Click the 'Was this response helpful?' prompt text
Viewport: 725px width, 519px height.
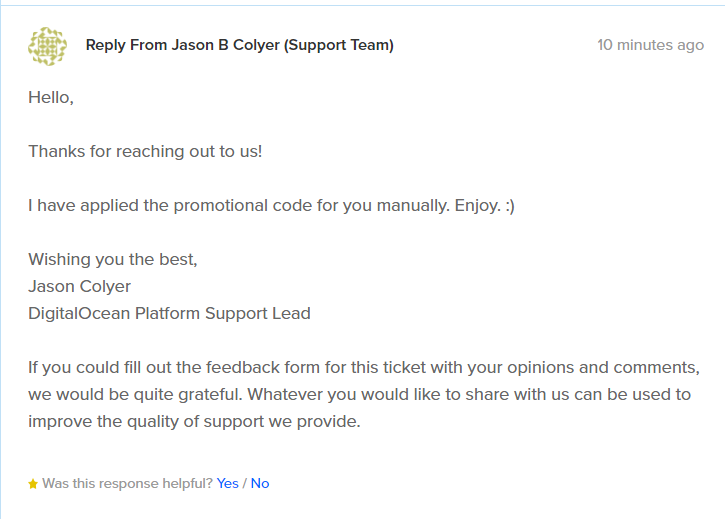click(127, 483)
